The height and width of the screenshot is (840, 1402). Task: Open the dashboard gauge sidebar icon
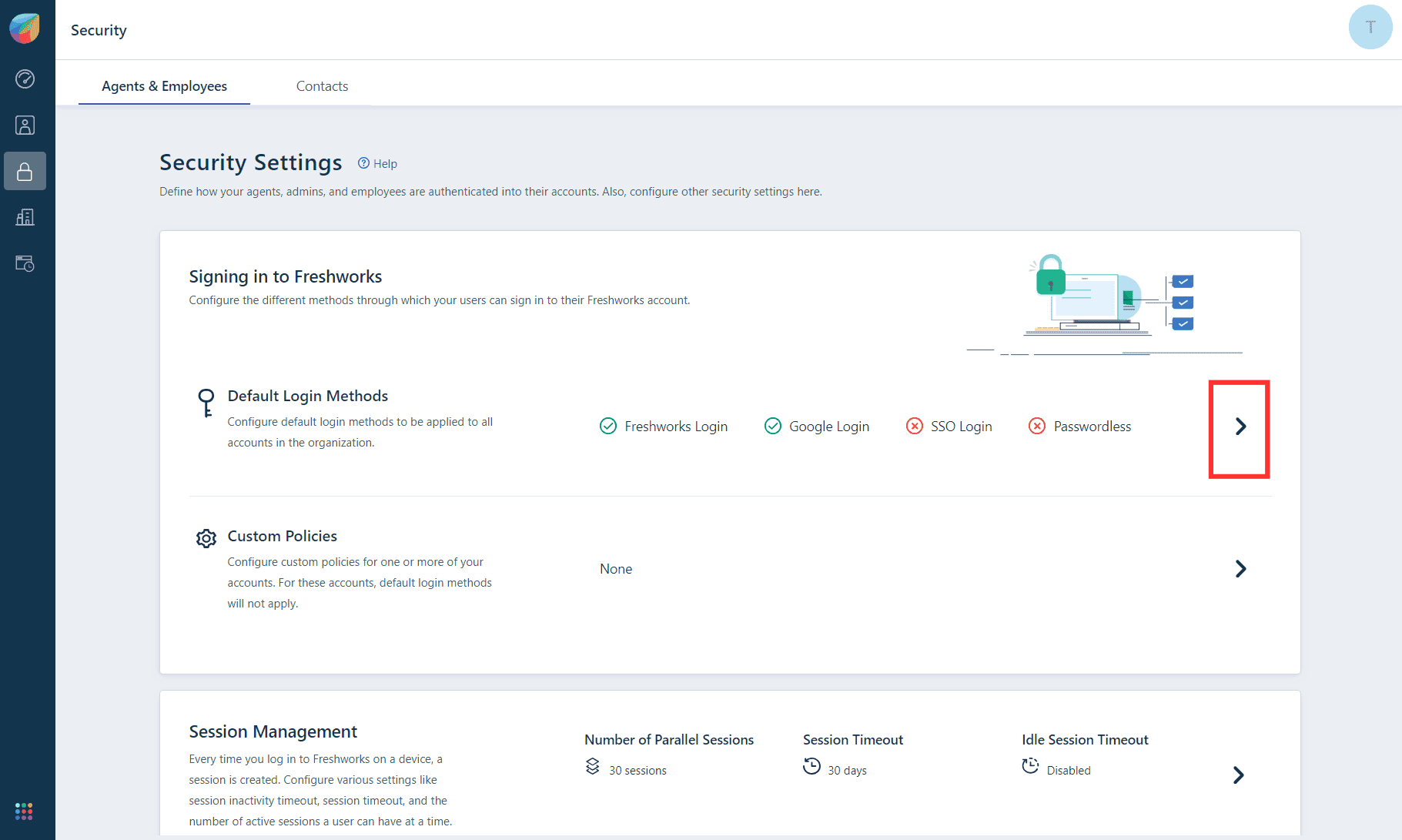(25, 79)
